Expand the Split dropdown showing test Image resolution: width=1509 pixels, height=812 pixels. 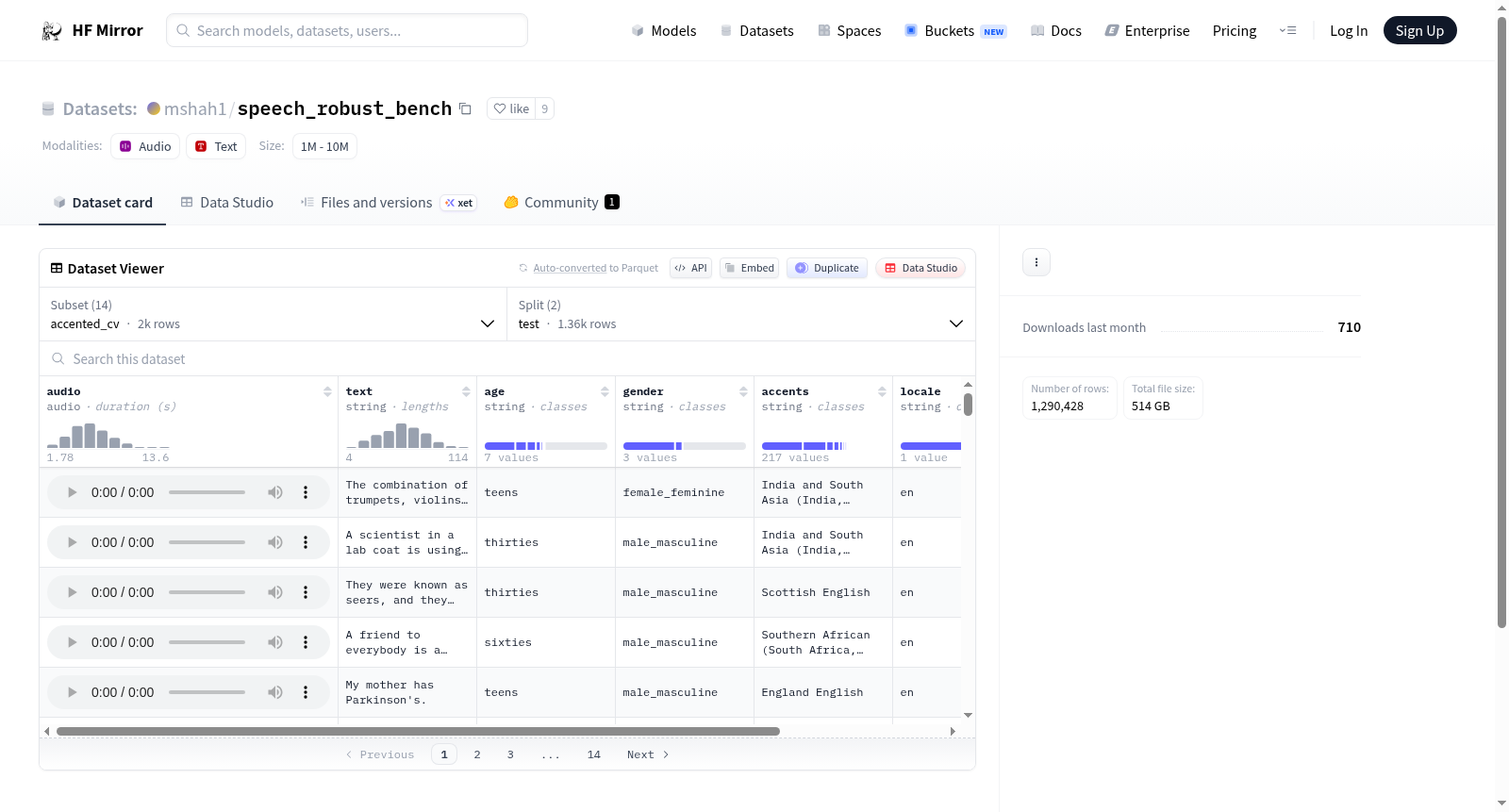741,314
